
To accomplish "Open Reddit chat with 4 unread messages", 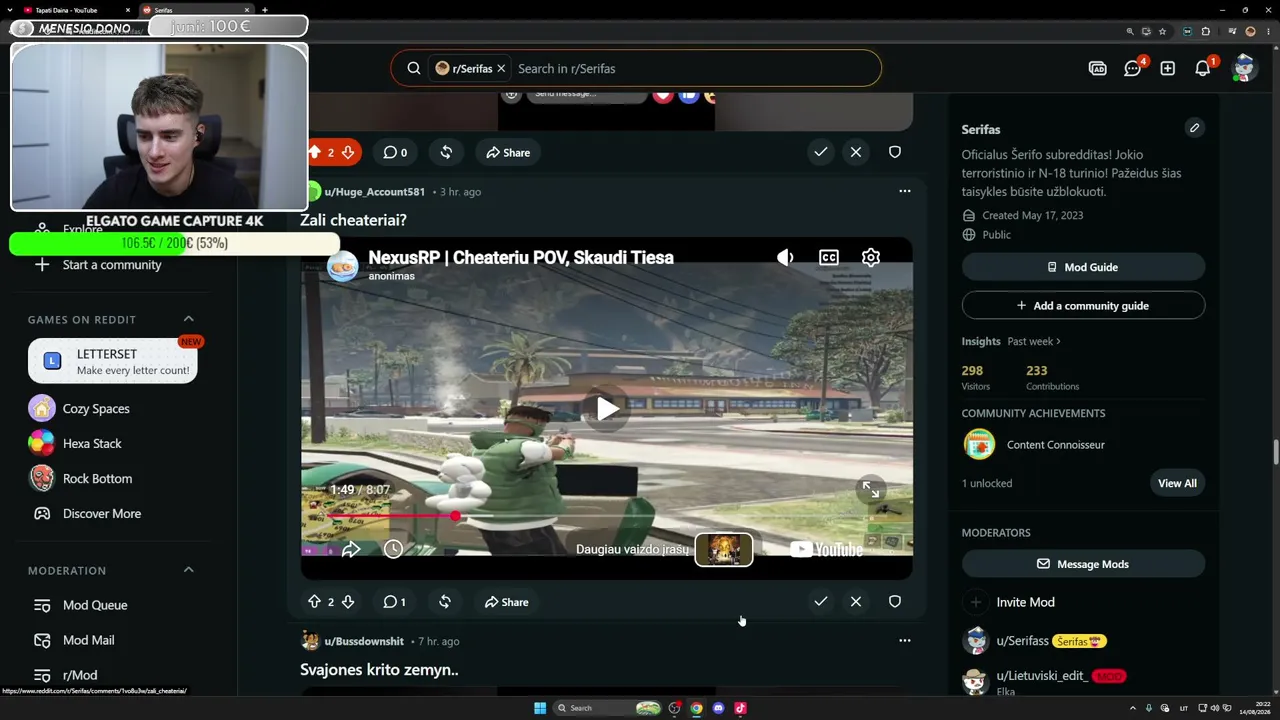I will pos(1133,68).
